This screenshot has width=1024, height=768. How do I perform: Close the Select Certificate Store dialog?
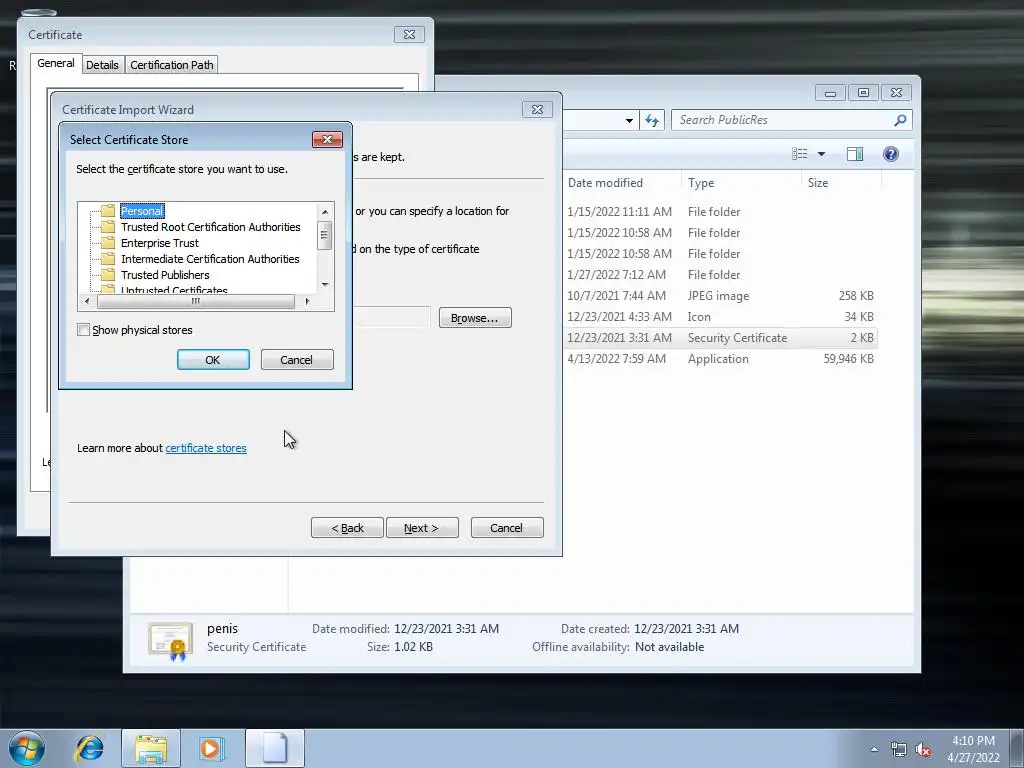pyautogui.click(x=327, y=139)
